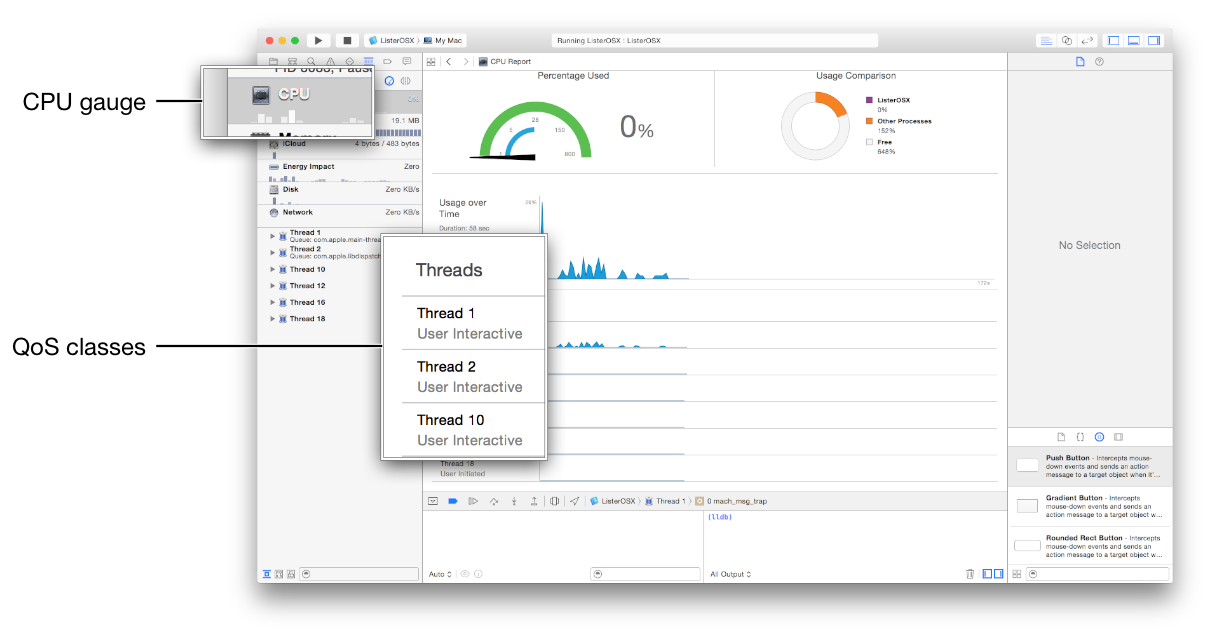Click the trash icon to clear console output
This screenshot has height=642, width=1215.
(x=969, y=573)
